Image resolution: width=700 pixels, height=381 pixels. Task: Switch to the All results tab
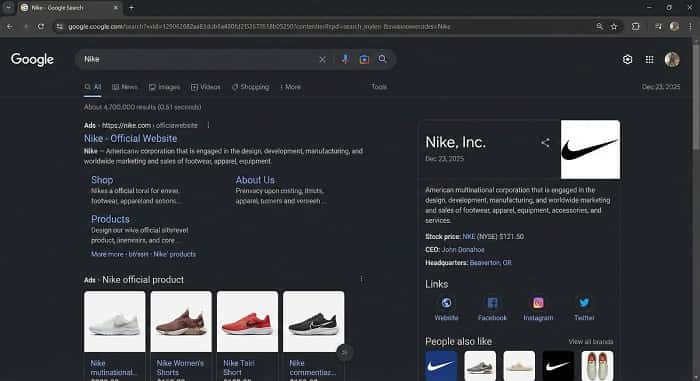tap(93, 87)
